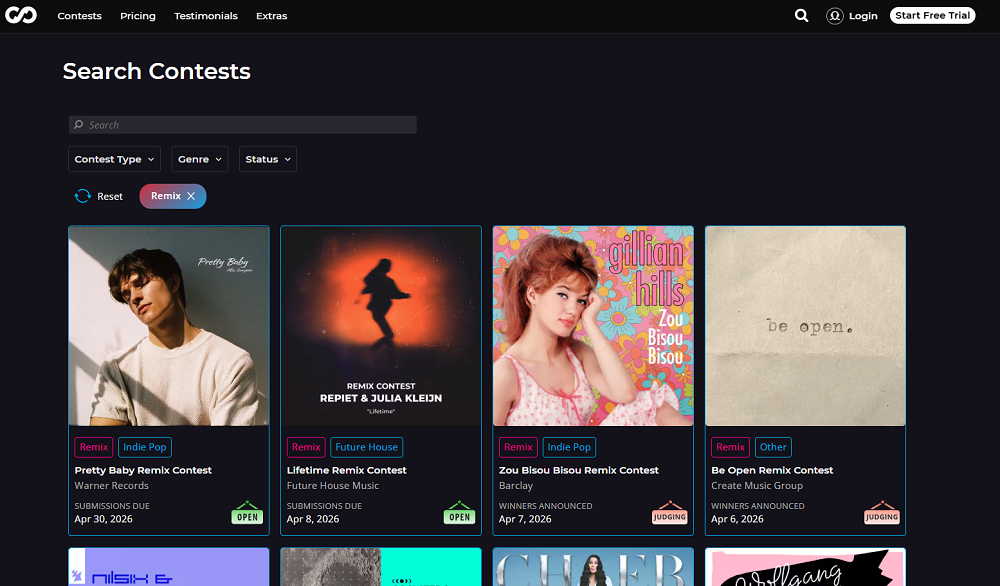This screenshot has width=1000, height=586.
Task: Click the magnifier icon inside search field
Action: click(x=78, y=124)
